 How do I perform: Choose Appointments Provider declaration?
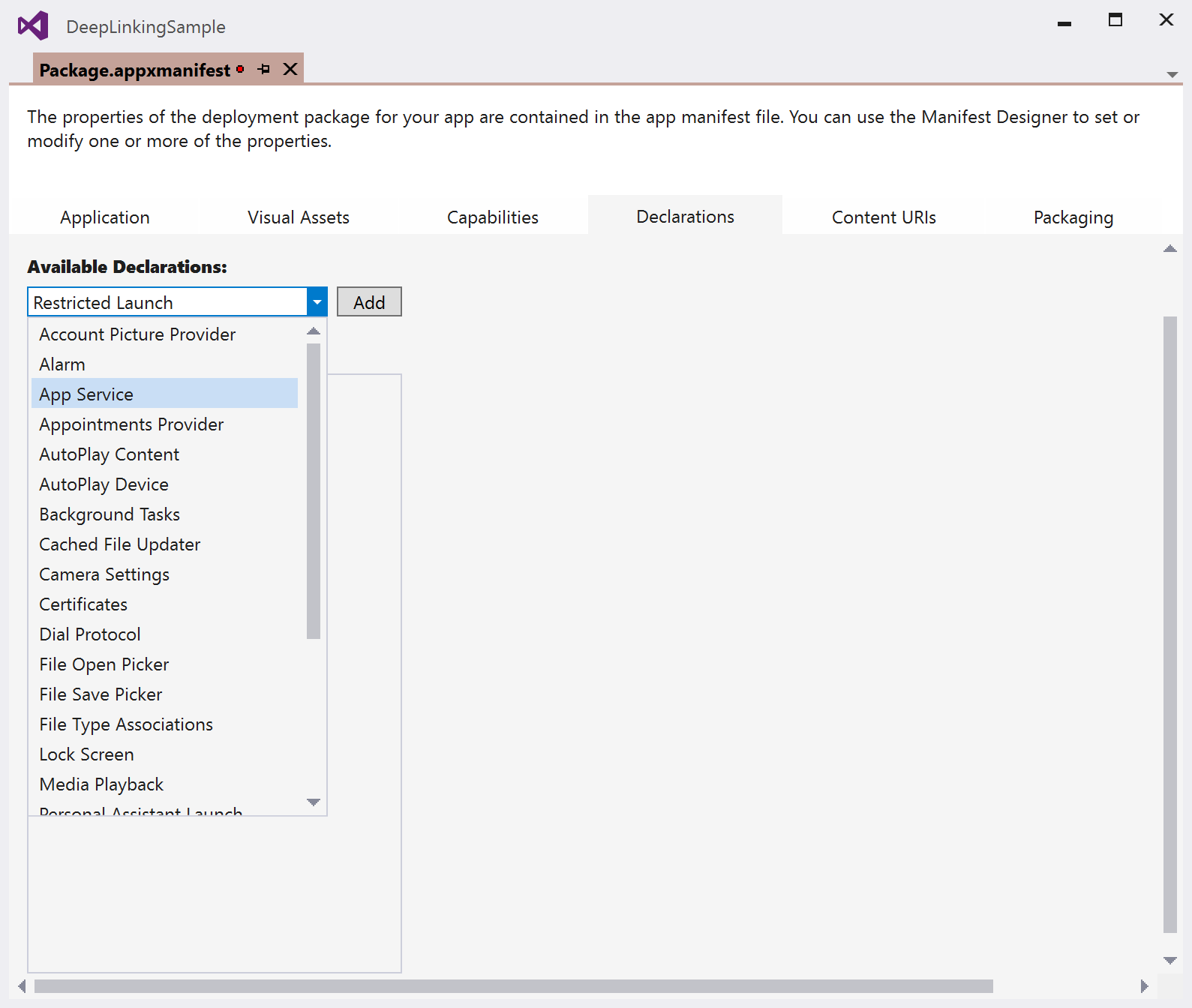click(165, 424)
